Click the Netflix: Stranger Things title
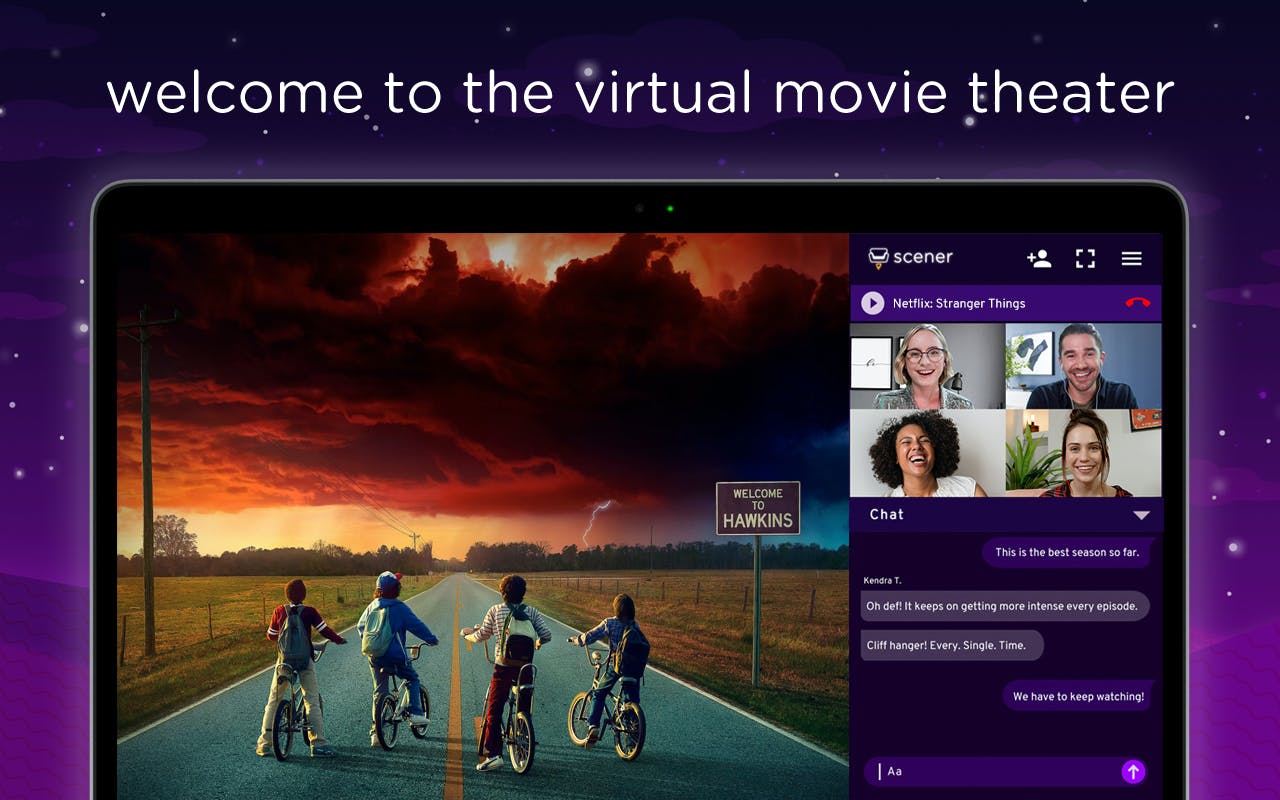Screen dimensions: 1280x800 pyautogui.click(x=959, y=303)
